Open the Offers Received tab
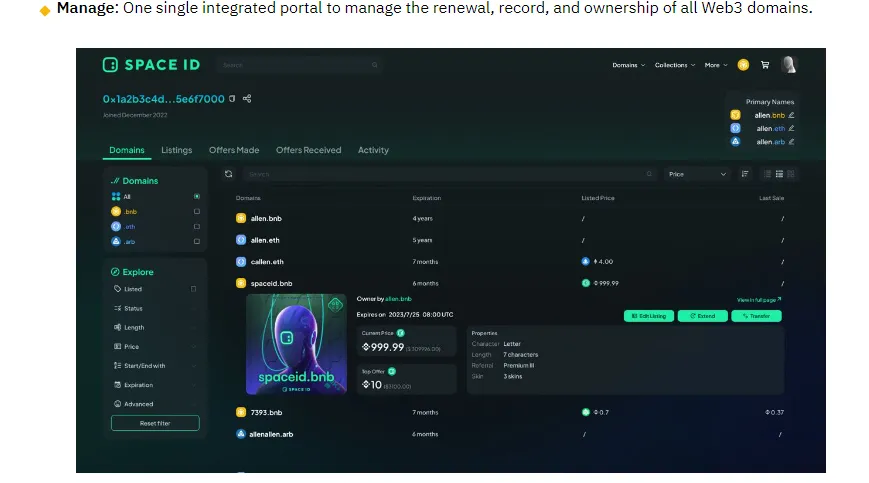869x483 pixels. pyautogui.click(x=309, y=150)
